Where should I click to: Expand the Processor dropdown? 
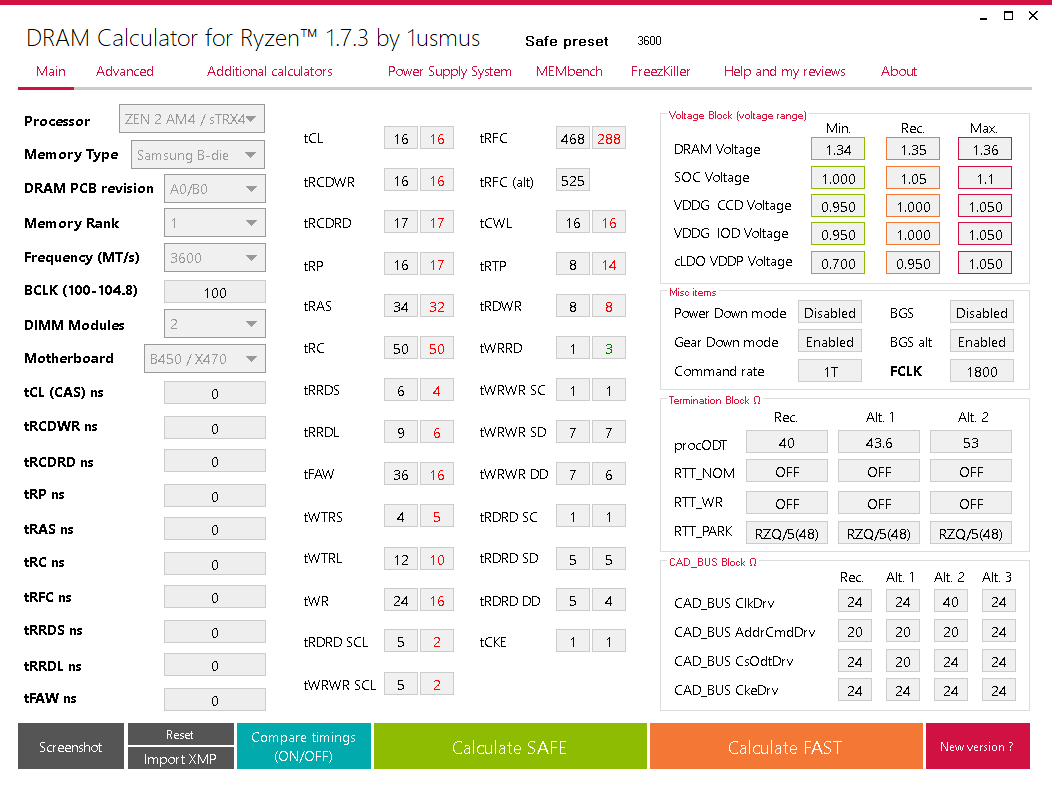pyautogui.click(x=192, y=119)
